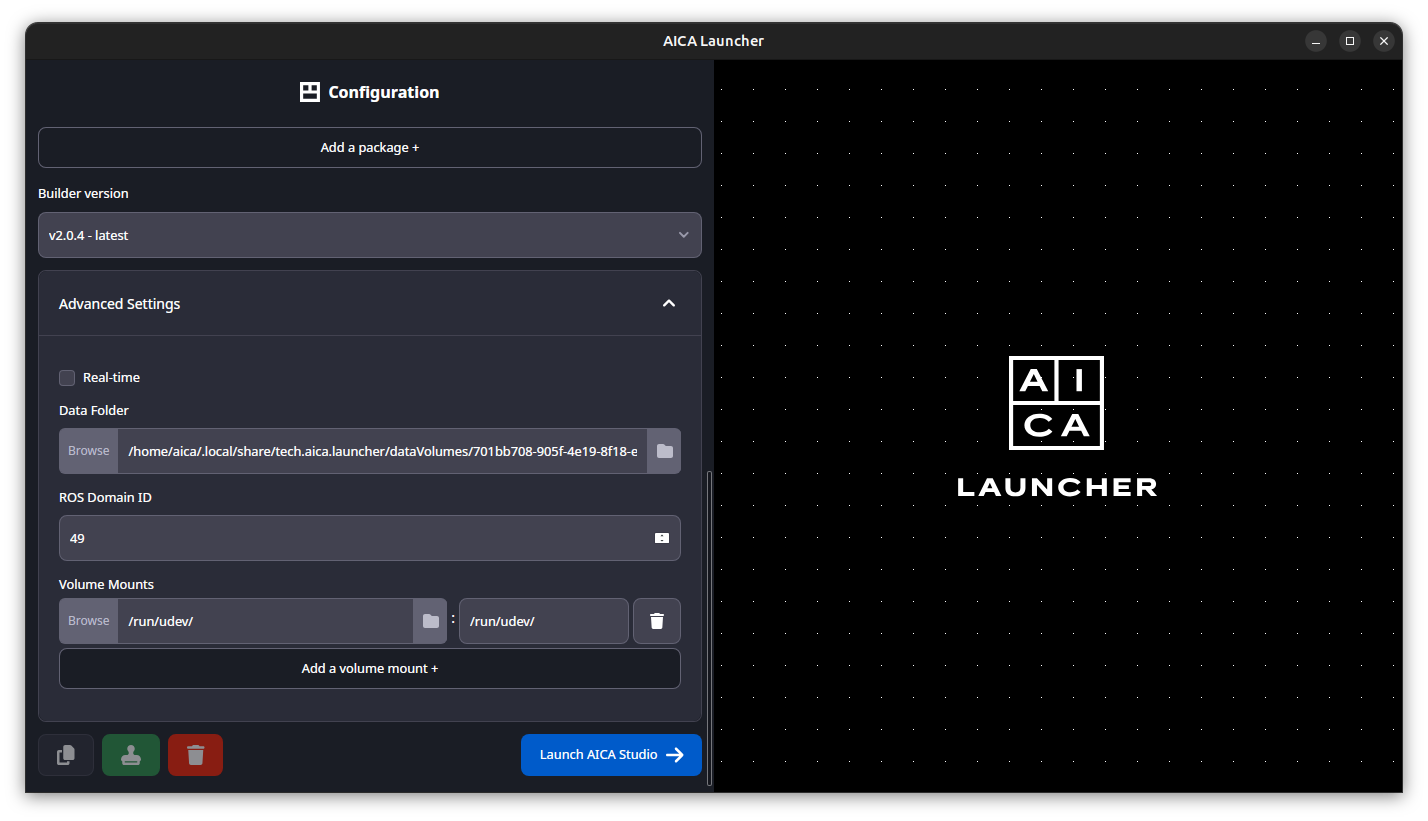Edit the volume mount host path field
The image size is (1428, 821).
pos(265,621)
